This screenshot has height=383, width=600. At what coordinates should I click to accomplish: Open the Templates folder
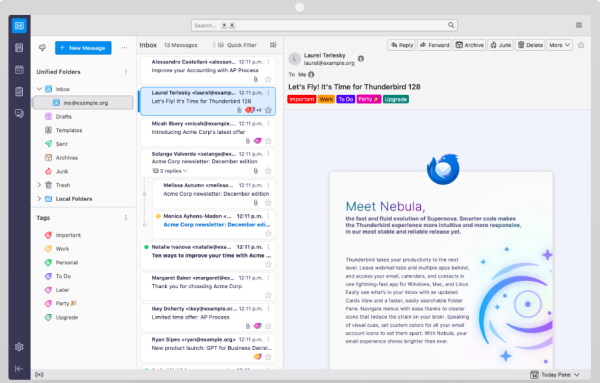[69, 130]
